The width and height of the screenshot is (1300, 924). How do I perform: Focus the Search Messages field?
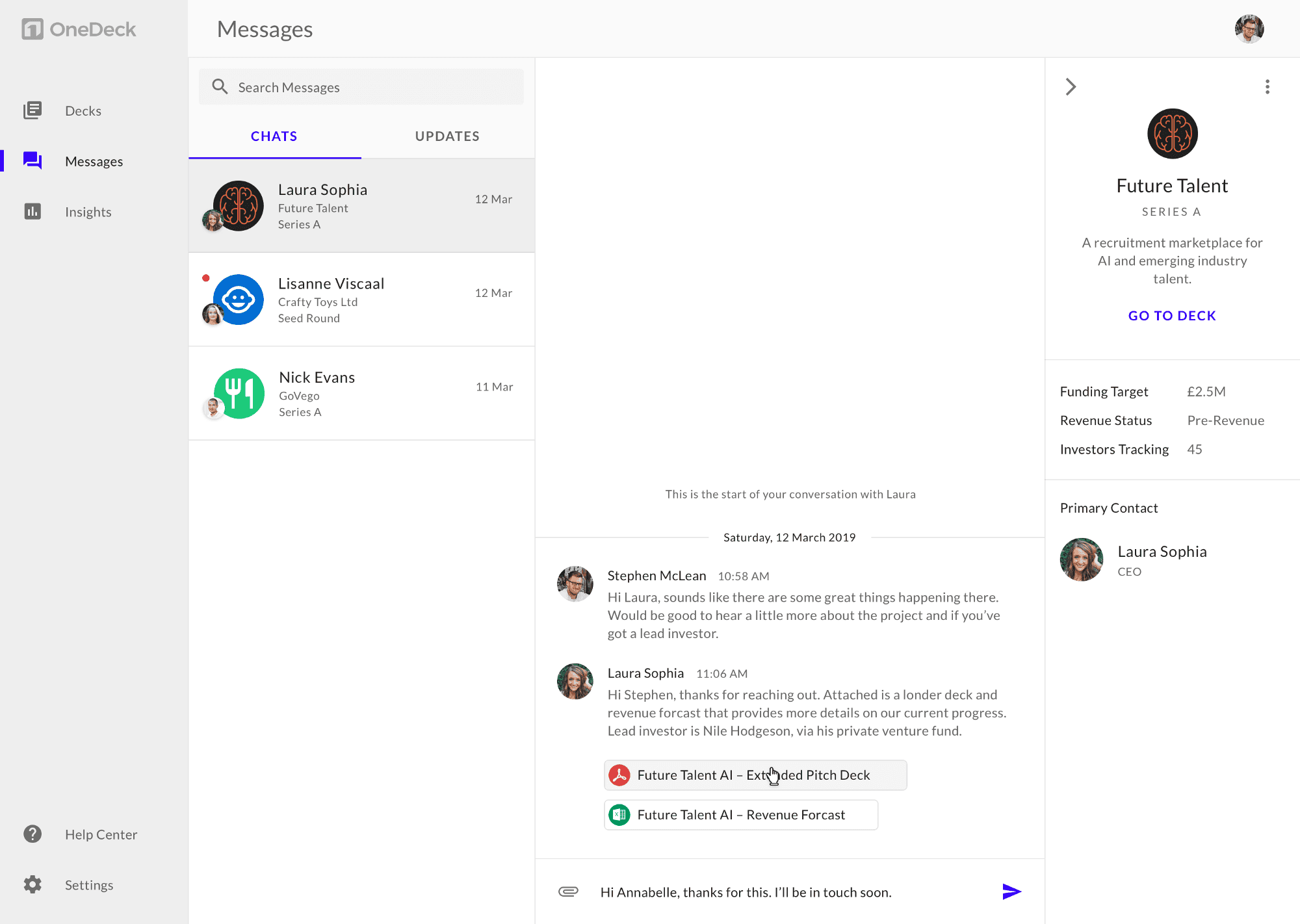[361, 87]
